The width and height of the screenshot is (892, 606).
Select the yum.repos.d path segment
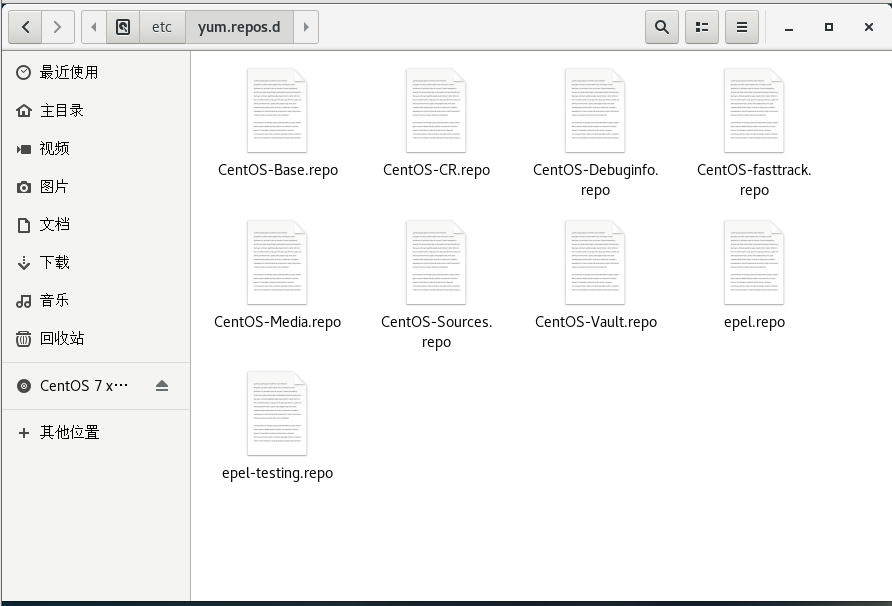coord(239,27)
